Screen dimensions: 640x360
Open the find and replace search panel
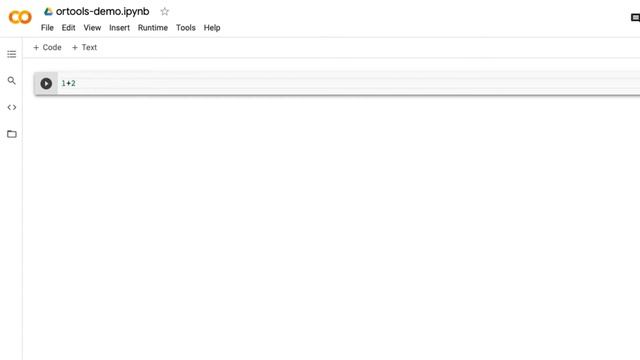click(12, 81)
